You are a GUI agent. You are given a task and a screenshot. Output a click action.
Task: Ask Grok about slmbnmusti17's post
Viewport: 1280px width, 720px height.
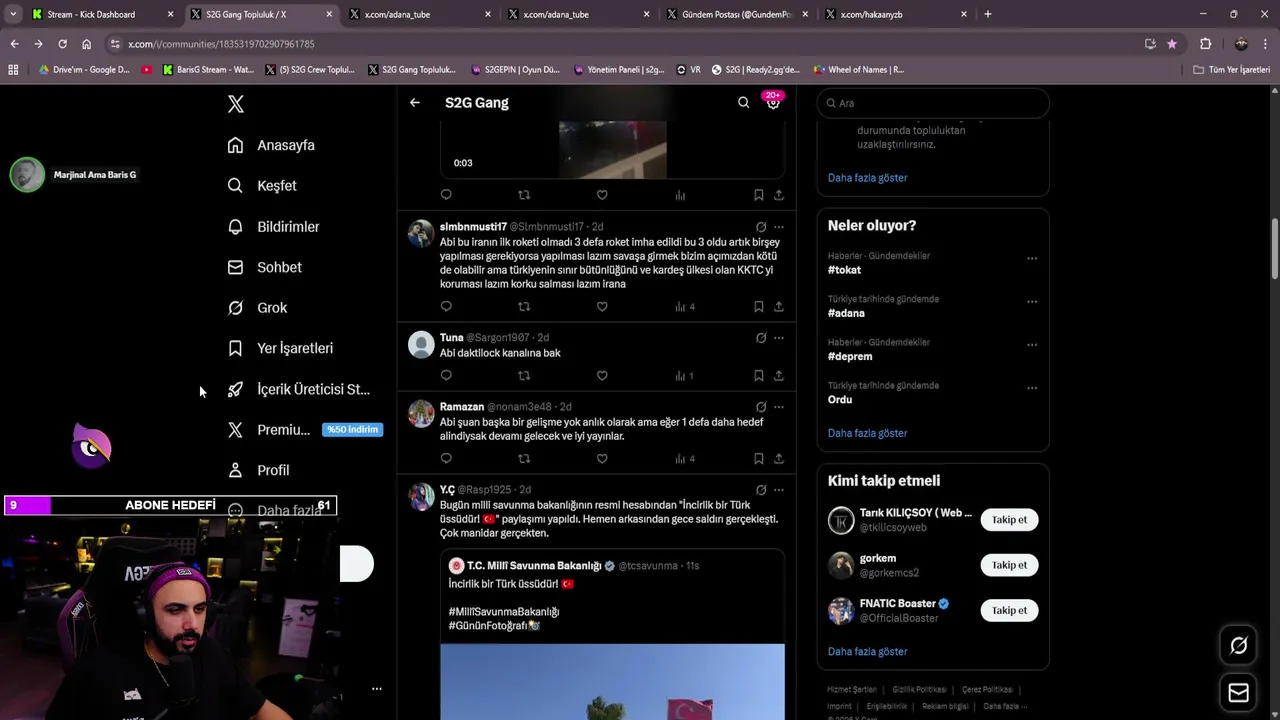click(x=761, y=227)
